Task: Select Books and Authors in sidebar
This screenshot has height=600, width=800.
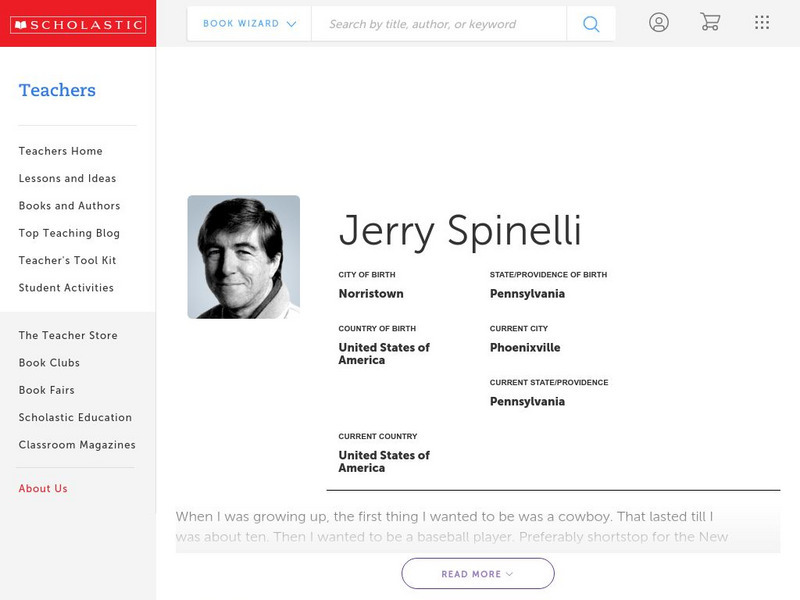Action: (x=69, y=206)
